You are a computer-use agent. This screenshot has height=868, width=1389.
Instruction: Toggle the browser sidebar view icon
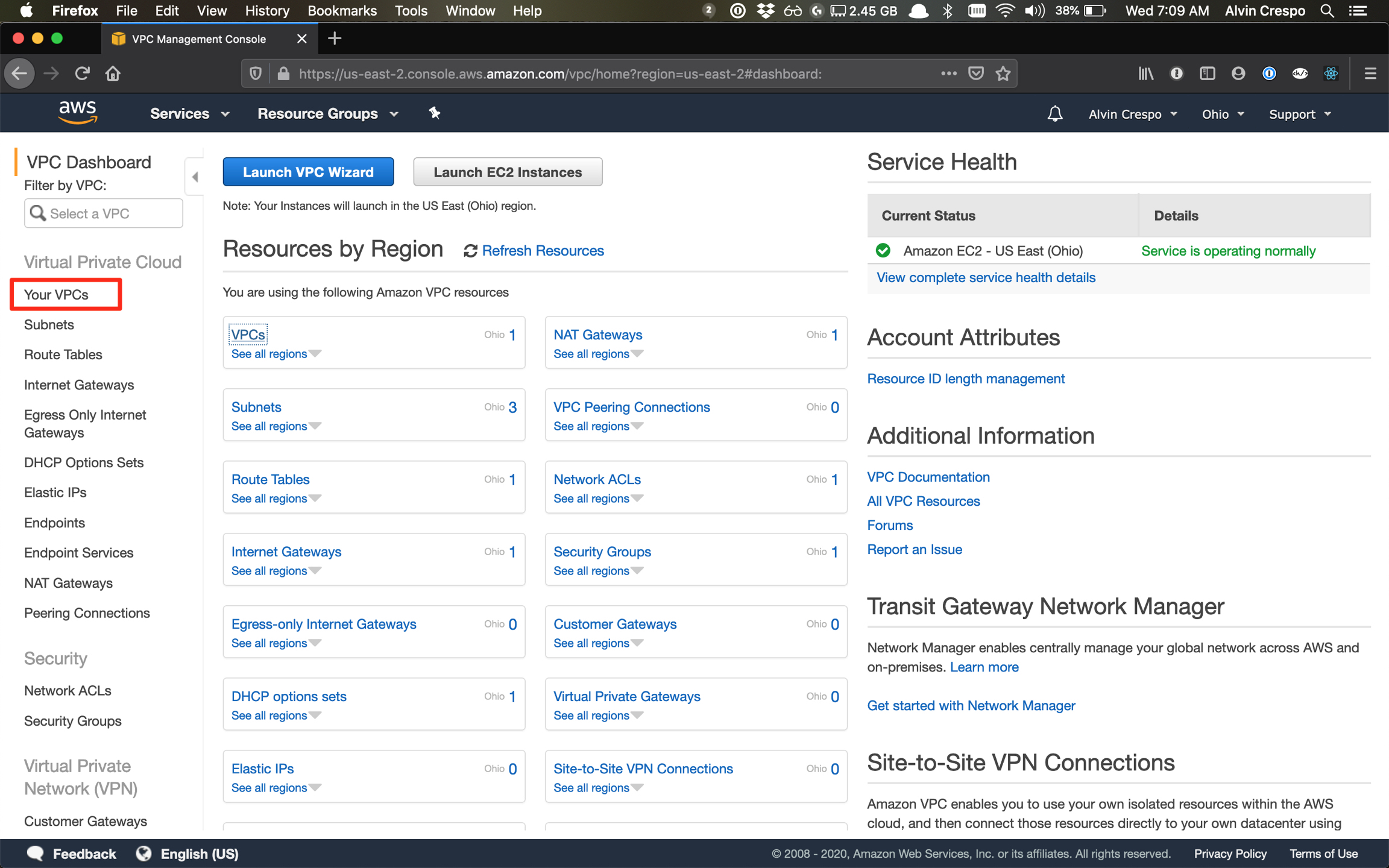point(1207,73)
